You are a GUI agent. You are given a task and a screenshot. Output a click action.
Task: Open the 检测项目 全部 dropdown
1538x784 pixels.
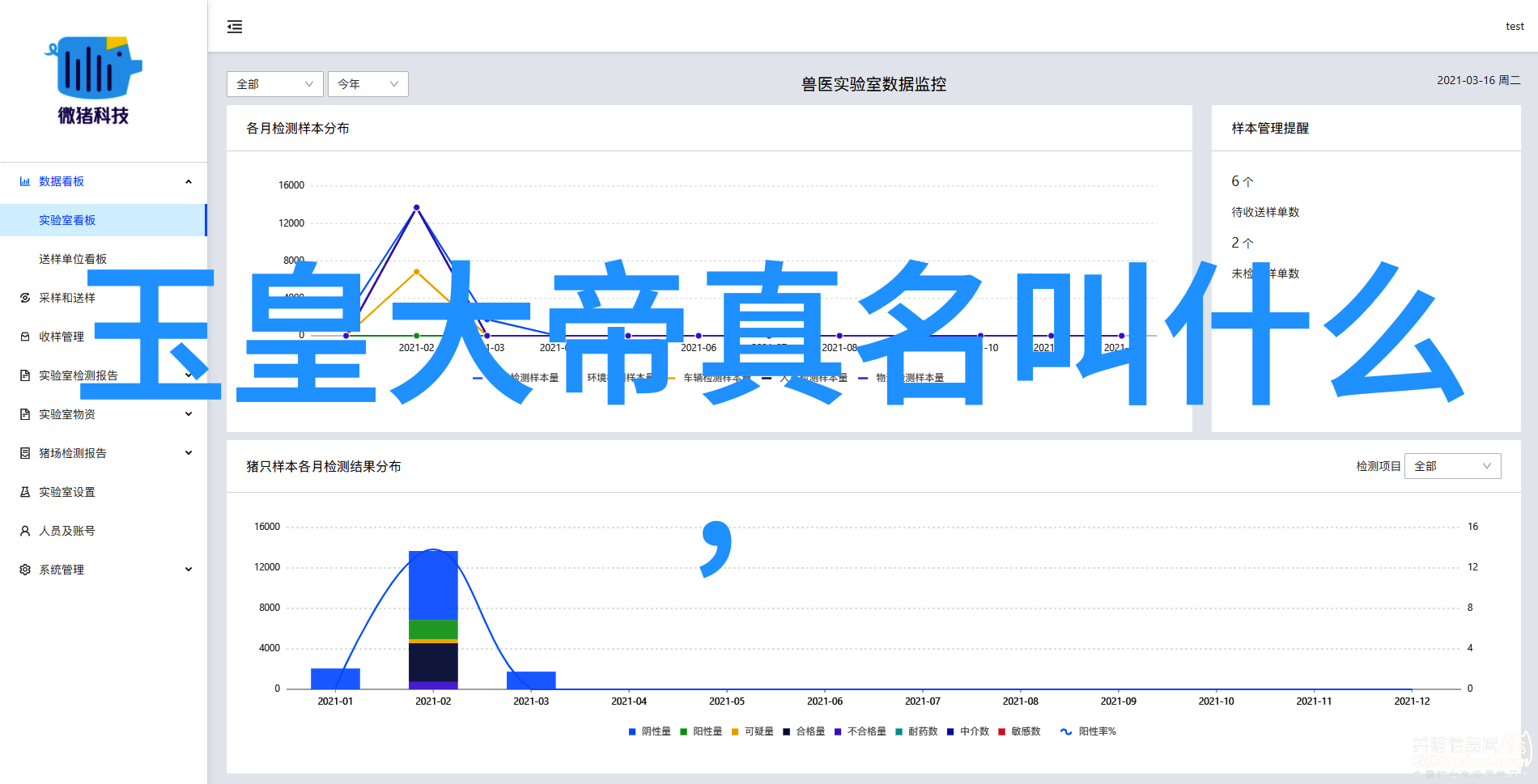tap(1452, 466)
